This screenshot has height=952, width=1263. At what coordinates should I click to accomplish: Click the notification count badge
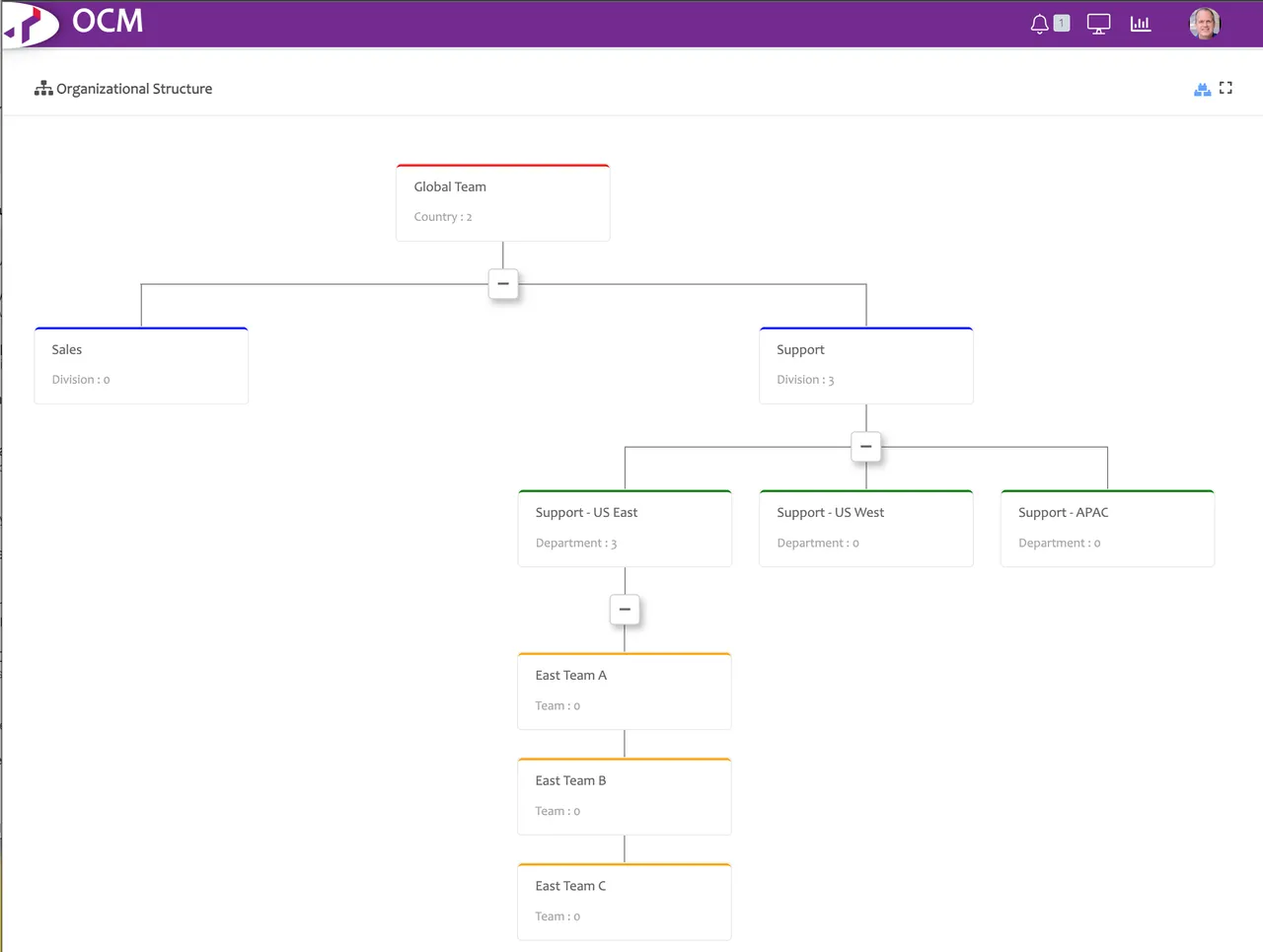(x=1062, y=24)
